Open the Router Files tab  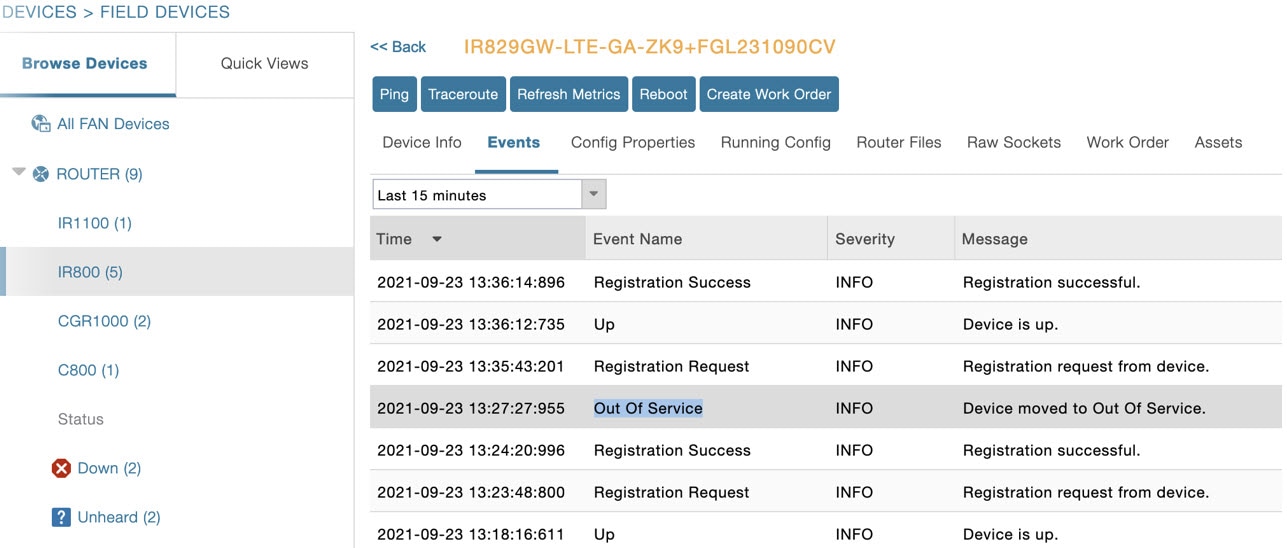tap(899, 142)
